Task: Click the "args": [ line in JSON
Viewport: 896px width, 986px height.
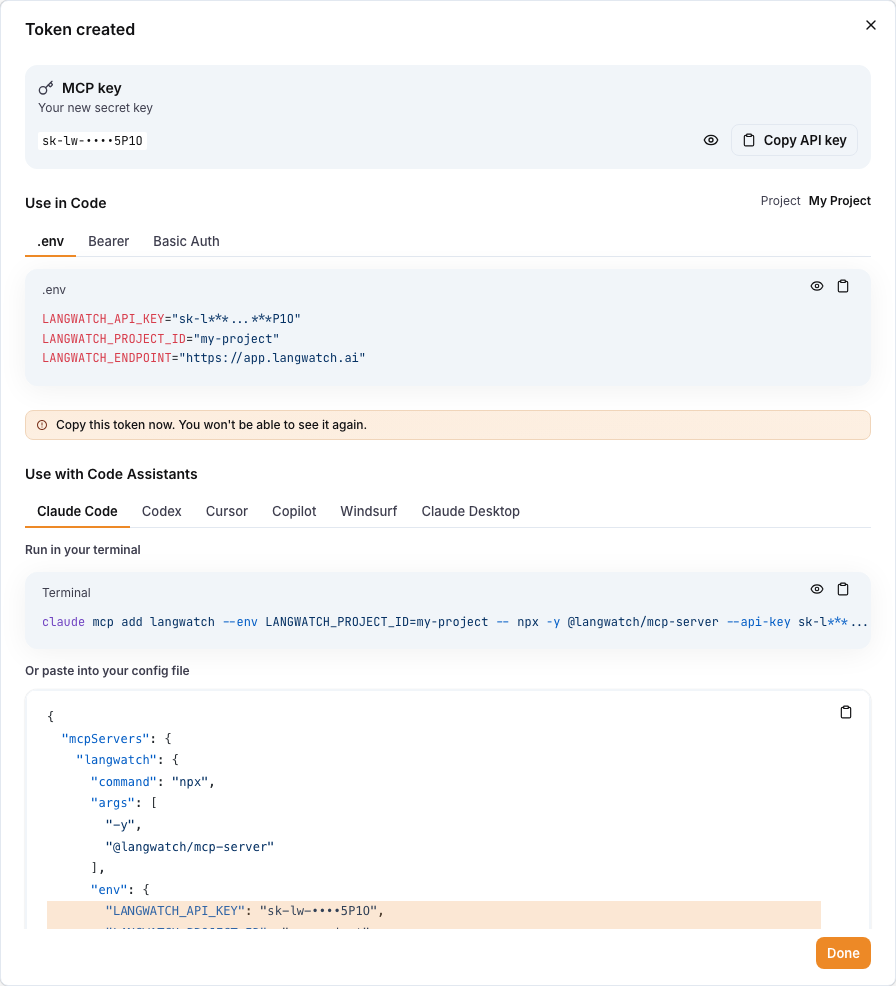Action: coord(124,803)
